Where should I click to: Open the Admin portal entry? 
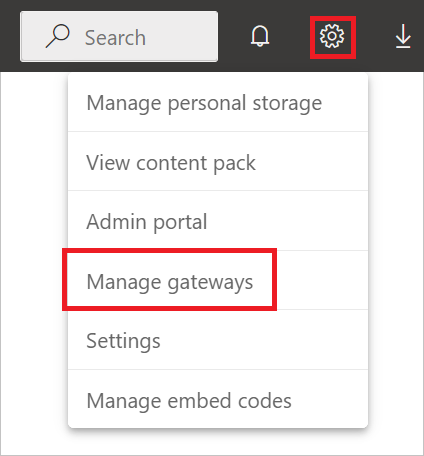(218, 221)
